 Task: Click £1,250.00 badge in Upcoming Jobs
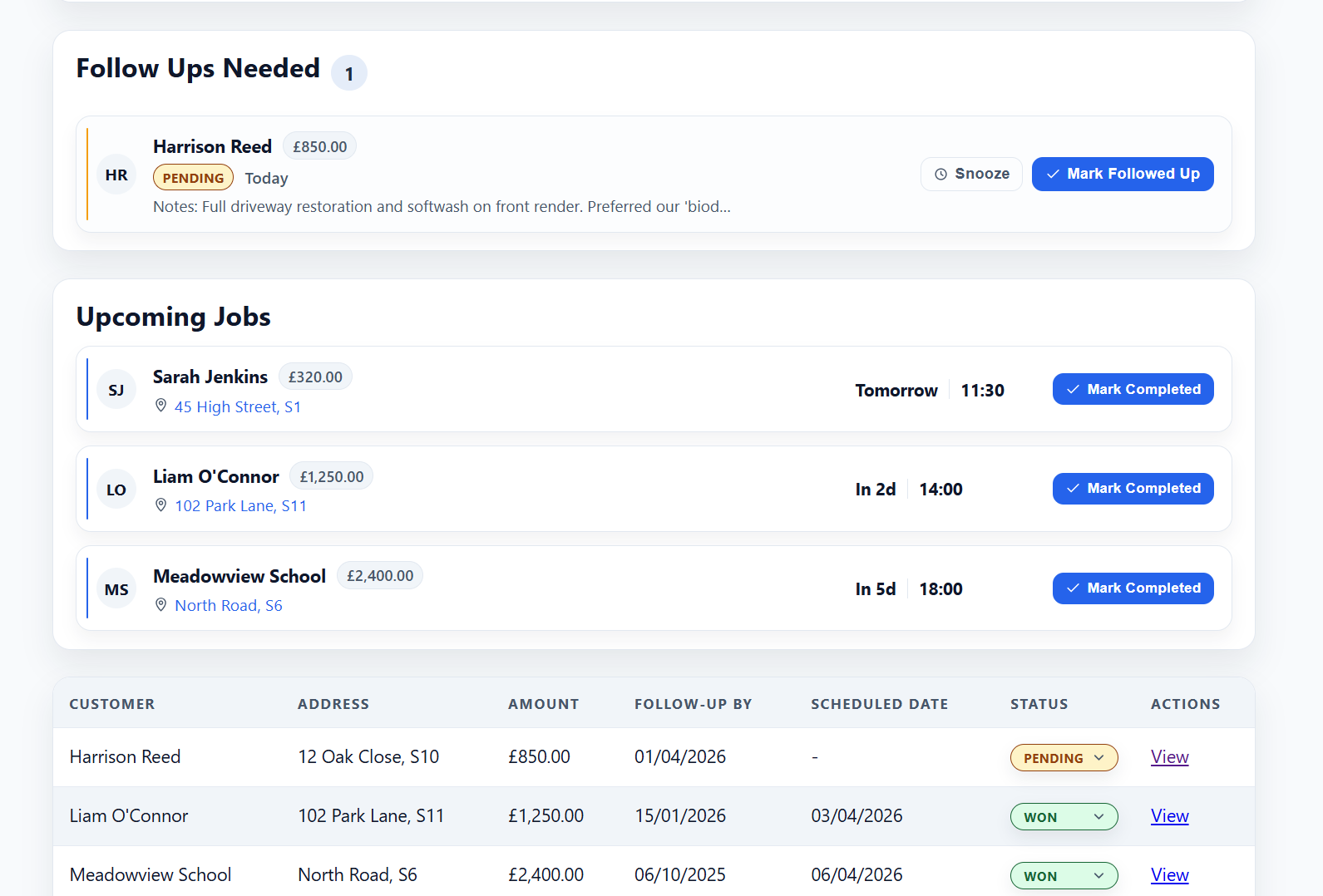331,476
